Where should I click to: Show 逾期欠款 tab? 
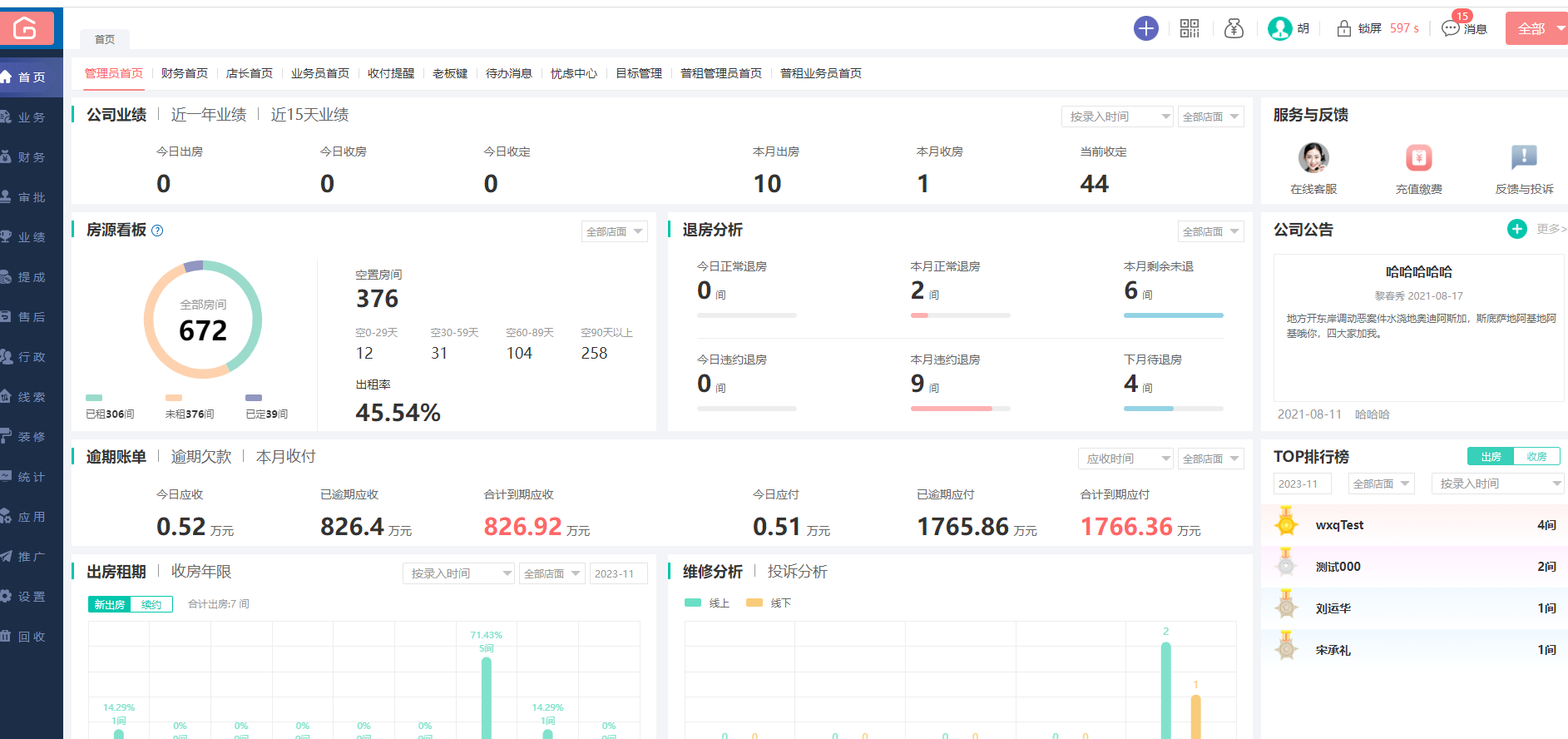pyautogui.click(x=201, y=457)
